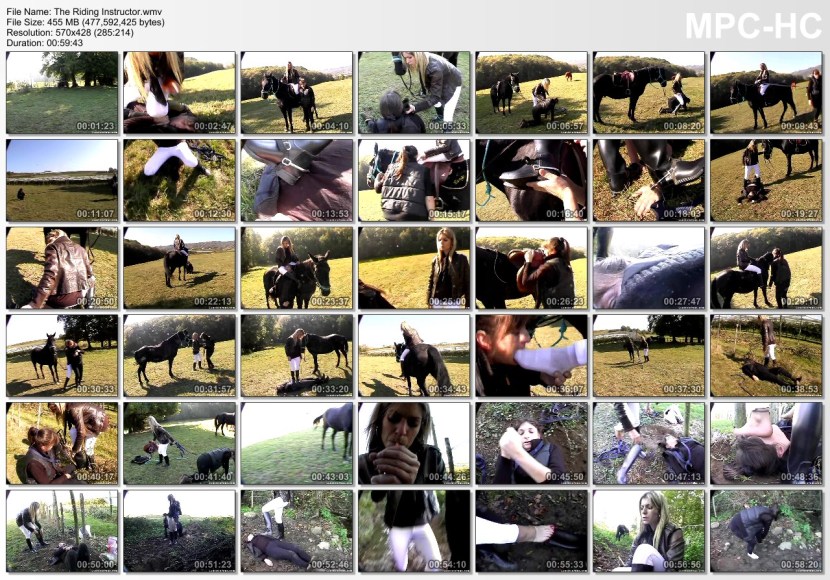Open the frame at 00:31:57
Screen dimensions: 830x580
(179, 356)
